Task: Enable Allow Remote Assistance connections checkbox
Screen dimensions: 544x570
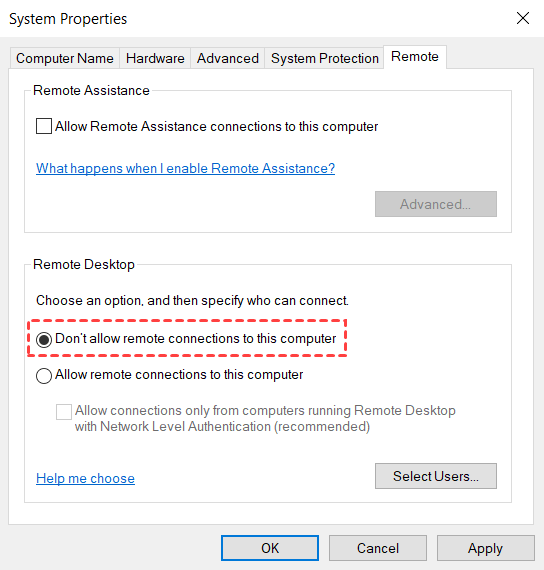Action: click(44, 126)
